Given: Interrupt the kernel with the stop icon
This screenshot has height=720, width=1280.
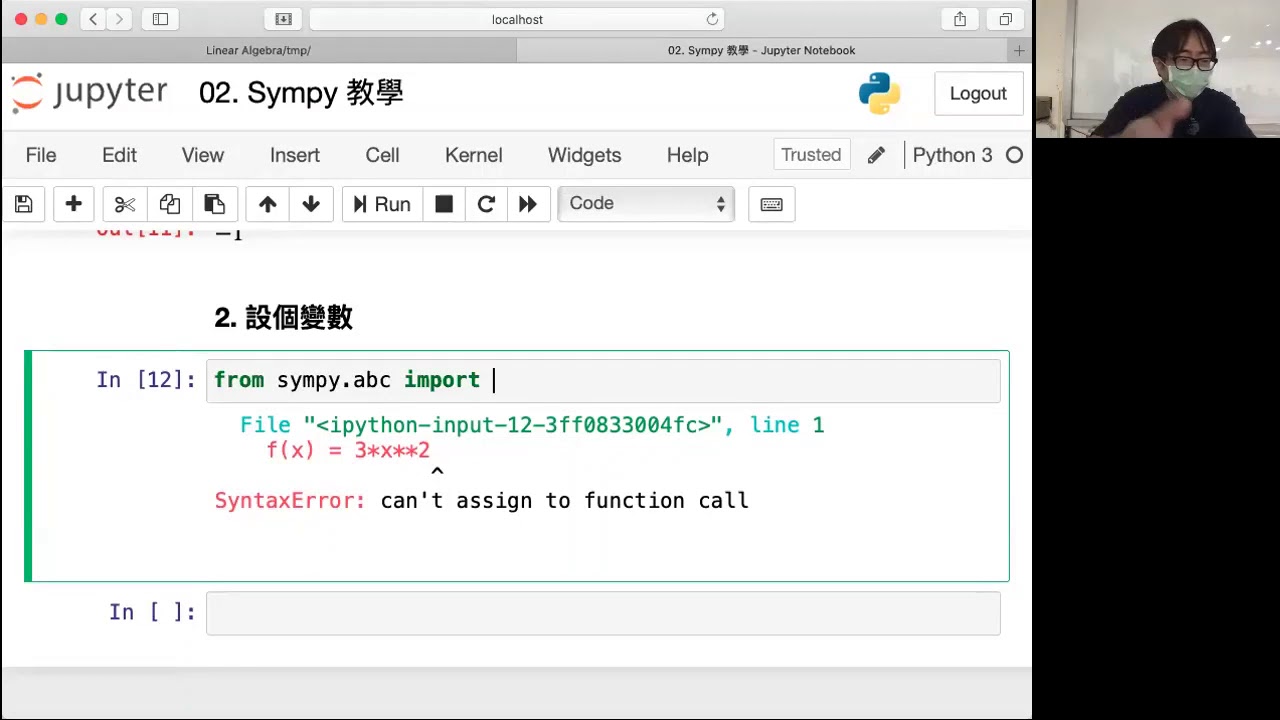Looking at the screenshot, I should 444,204.
